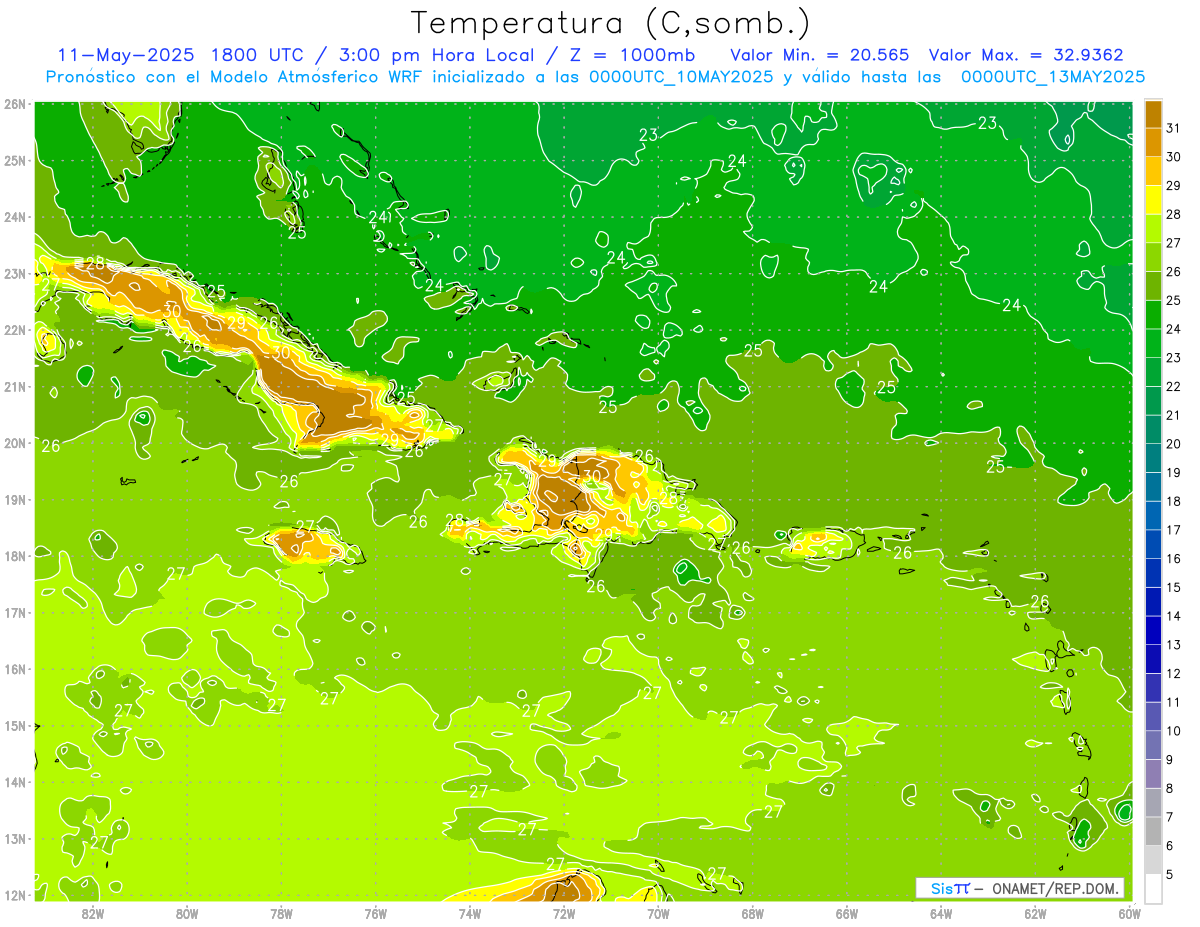The width and height of the screenshot is (1200, 927).
Task: Click the title "Temperatura (C,somb.)"
Action: 611,23
